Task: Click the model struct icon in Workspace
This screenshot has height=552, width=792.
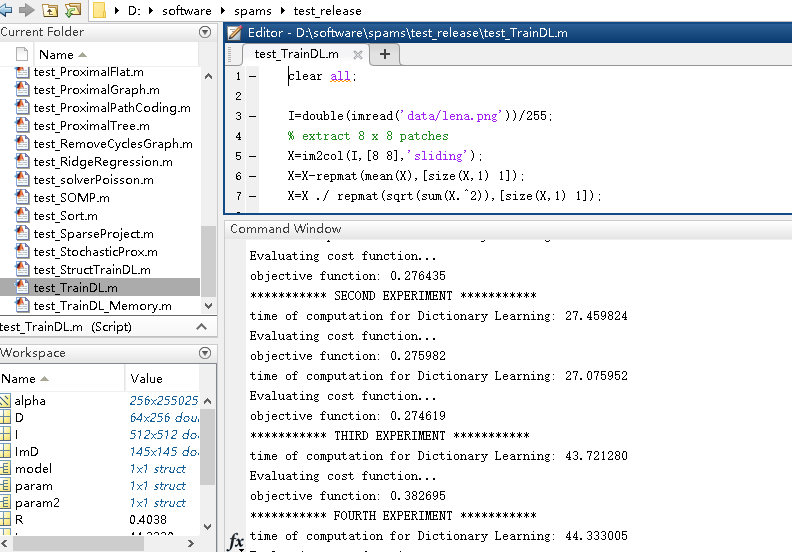Action: click(x=5, y=468)
